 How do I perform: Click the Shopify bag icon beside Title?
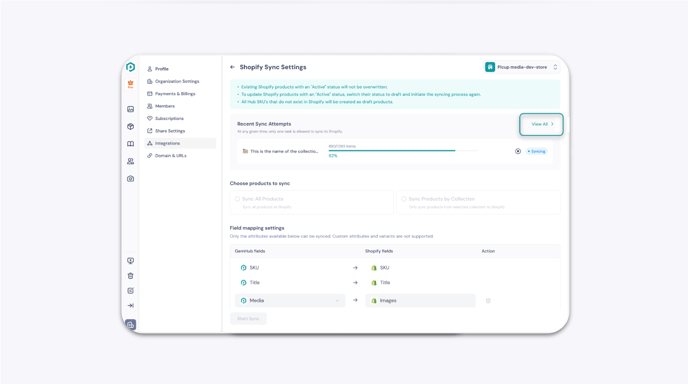click(x=374, y=283)
